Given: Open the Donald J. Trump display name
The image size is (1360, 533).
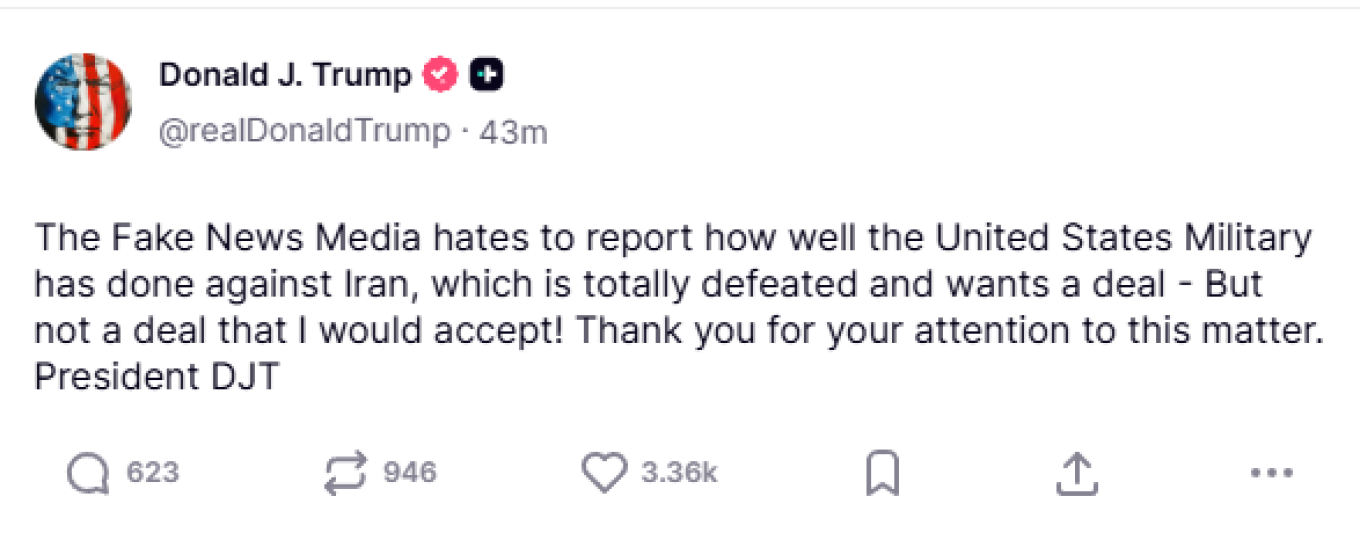Looking at the screenshot, I should pos(285,75).
